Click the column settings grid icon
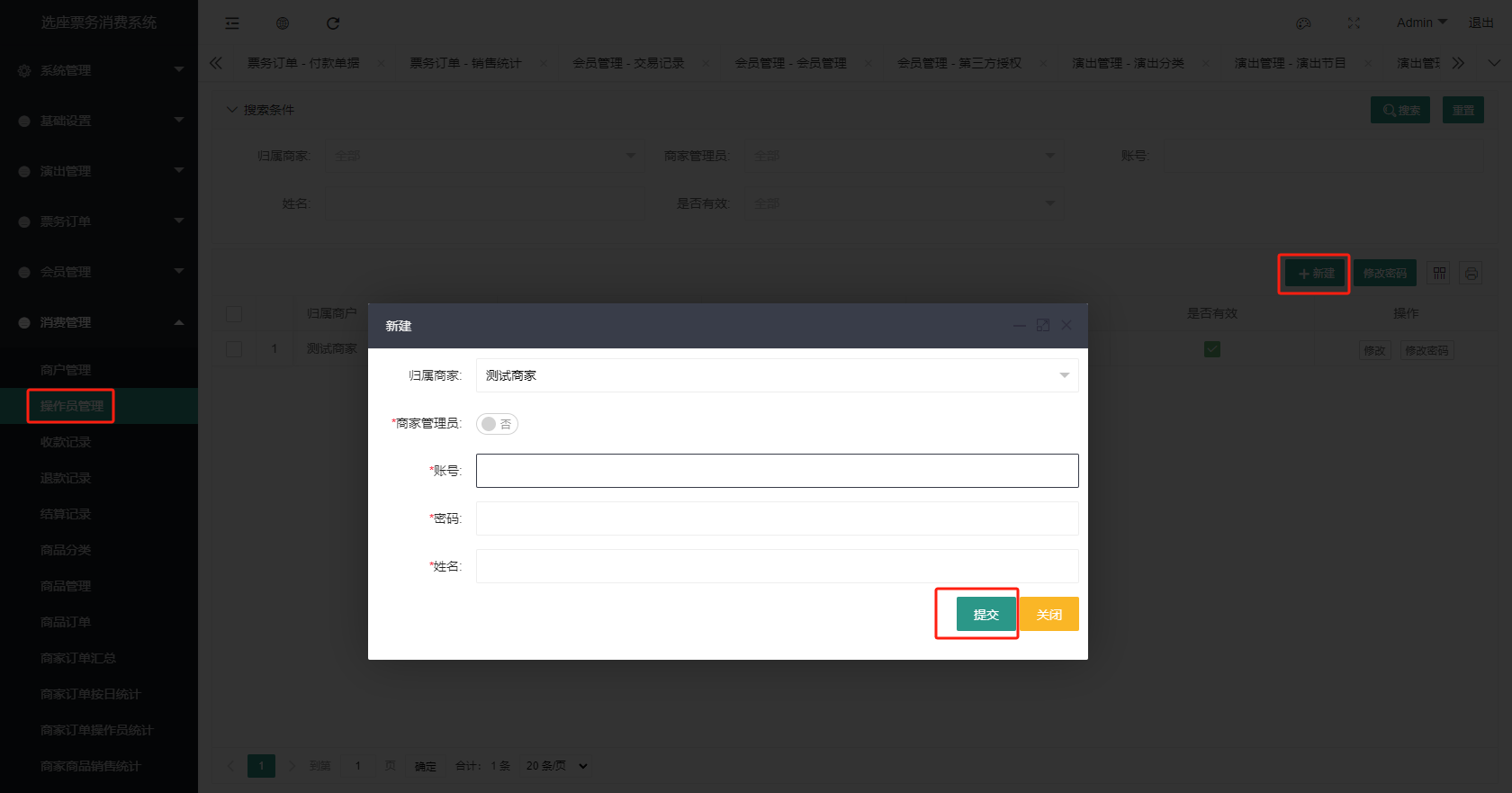Viewport: 1512px width, 793px height. [1440, 273]
